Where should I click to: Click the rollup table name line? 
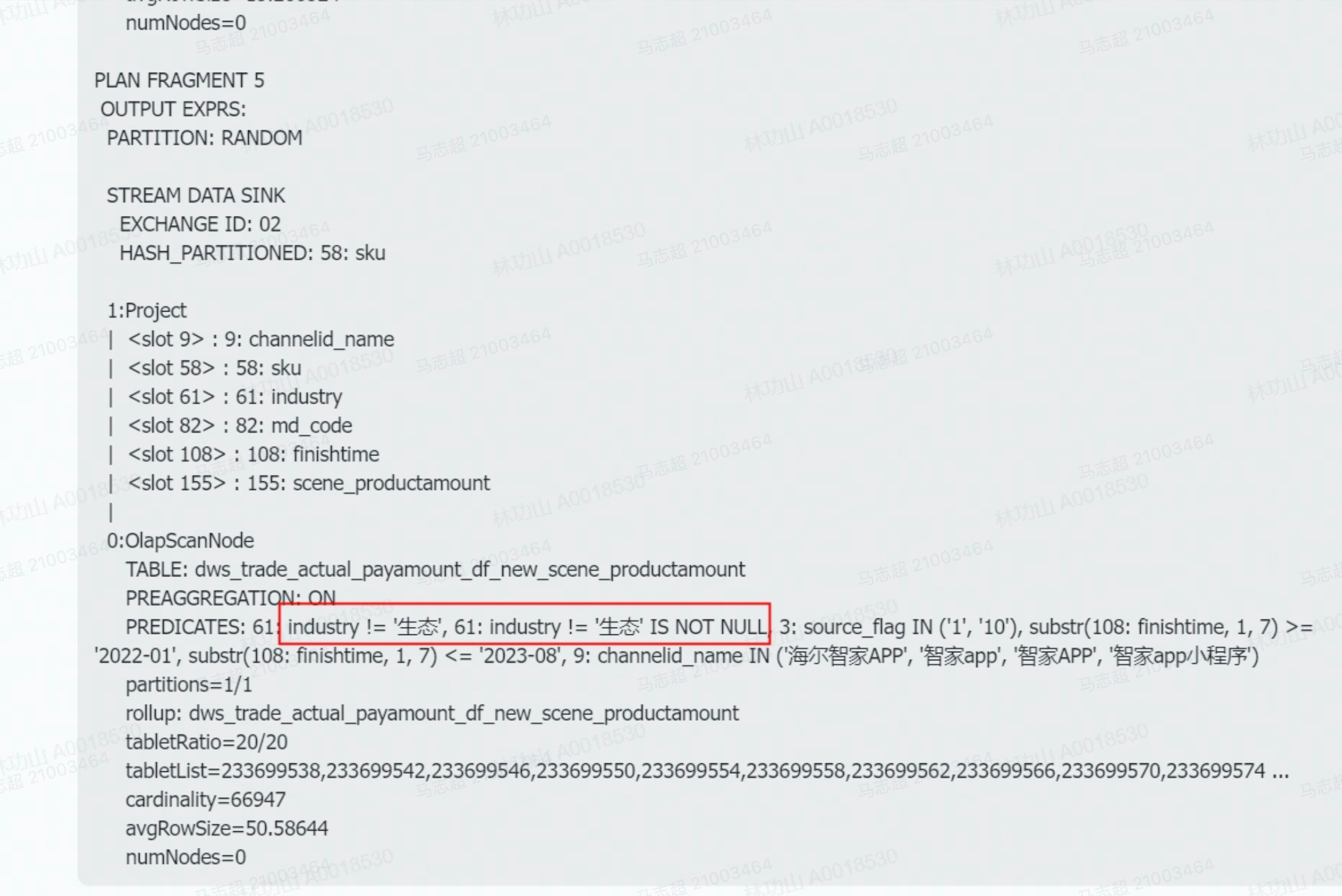tap(432, 714)
